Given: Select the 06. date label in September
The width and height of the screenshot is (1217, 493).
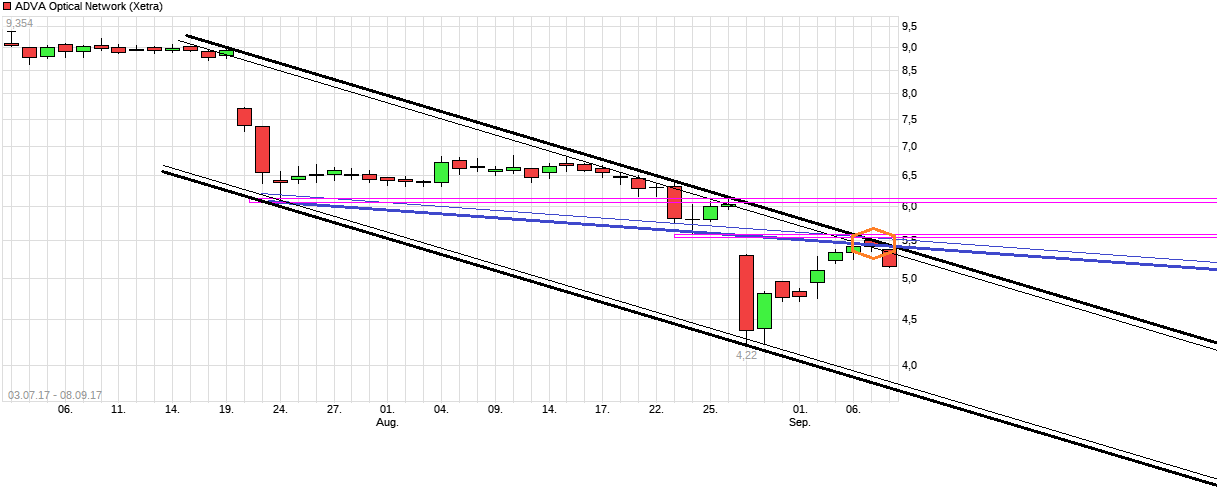Looking at the screenshot, I should (853, 409).
